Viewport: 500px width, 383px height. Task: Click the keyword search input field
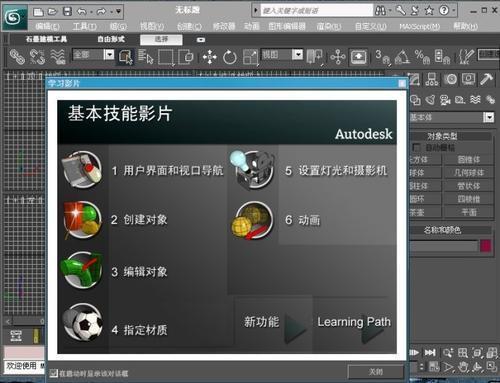(x=316, y=11)
